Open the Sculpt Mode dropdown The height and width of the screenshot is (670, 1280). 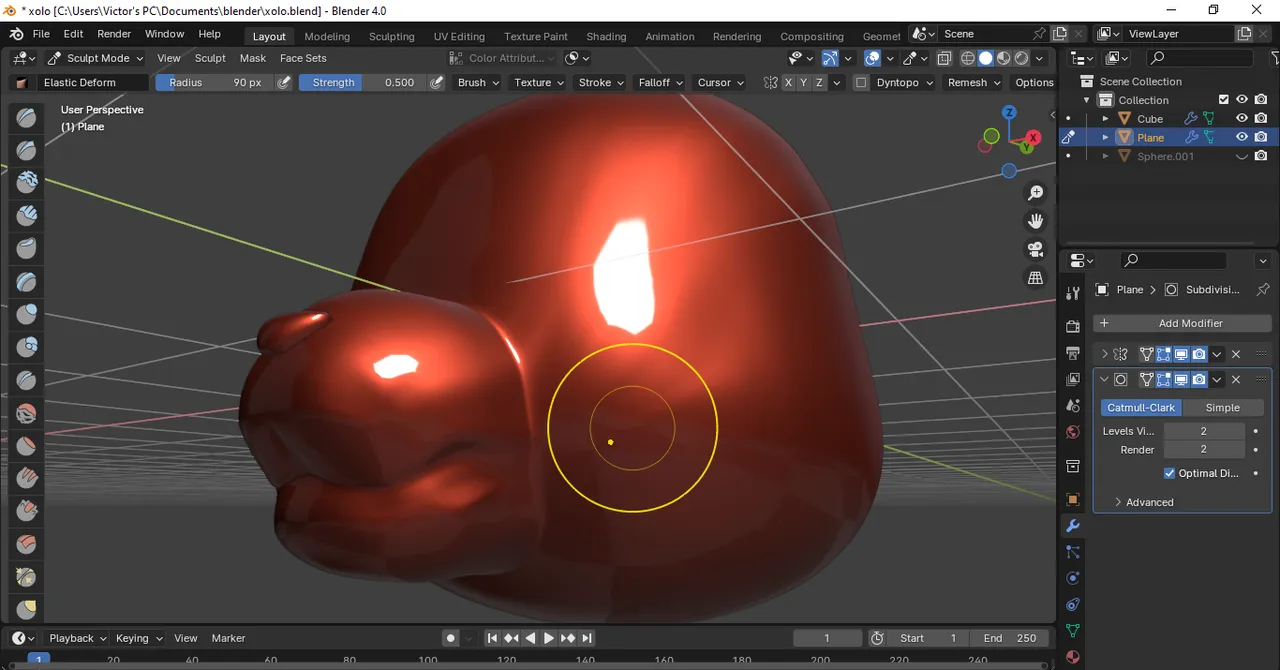click(x=95, y=58)
